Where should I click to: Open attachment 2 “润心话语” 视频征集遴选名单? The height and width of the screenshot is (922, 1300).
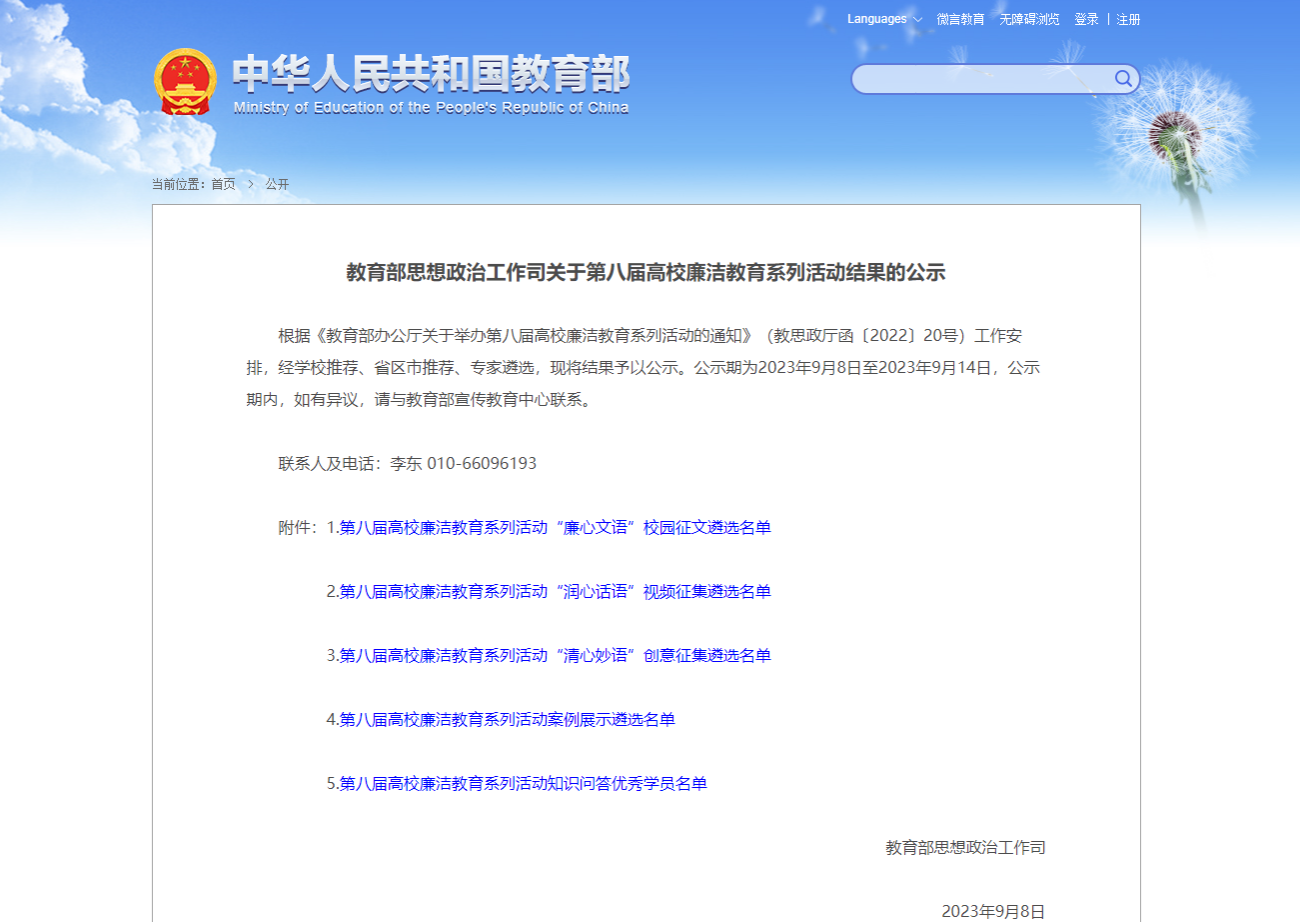[555, 592]
